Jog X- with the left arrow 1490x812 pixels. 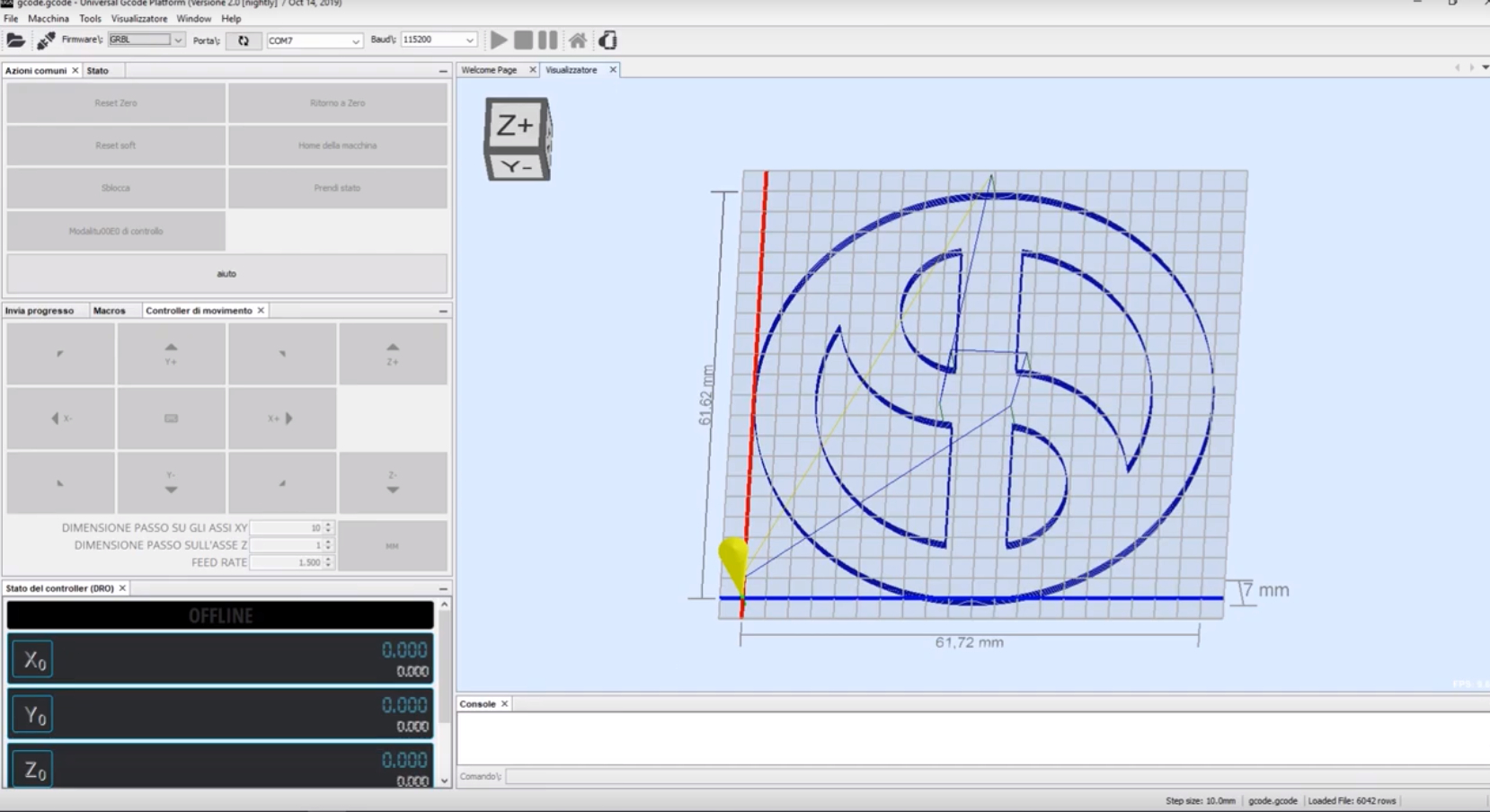(60, 419)
